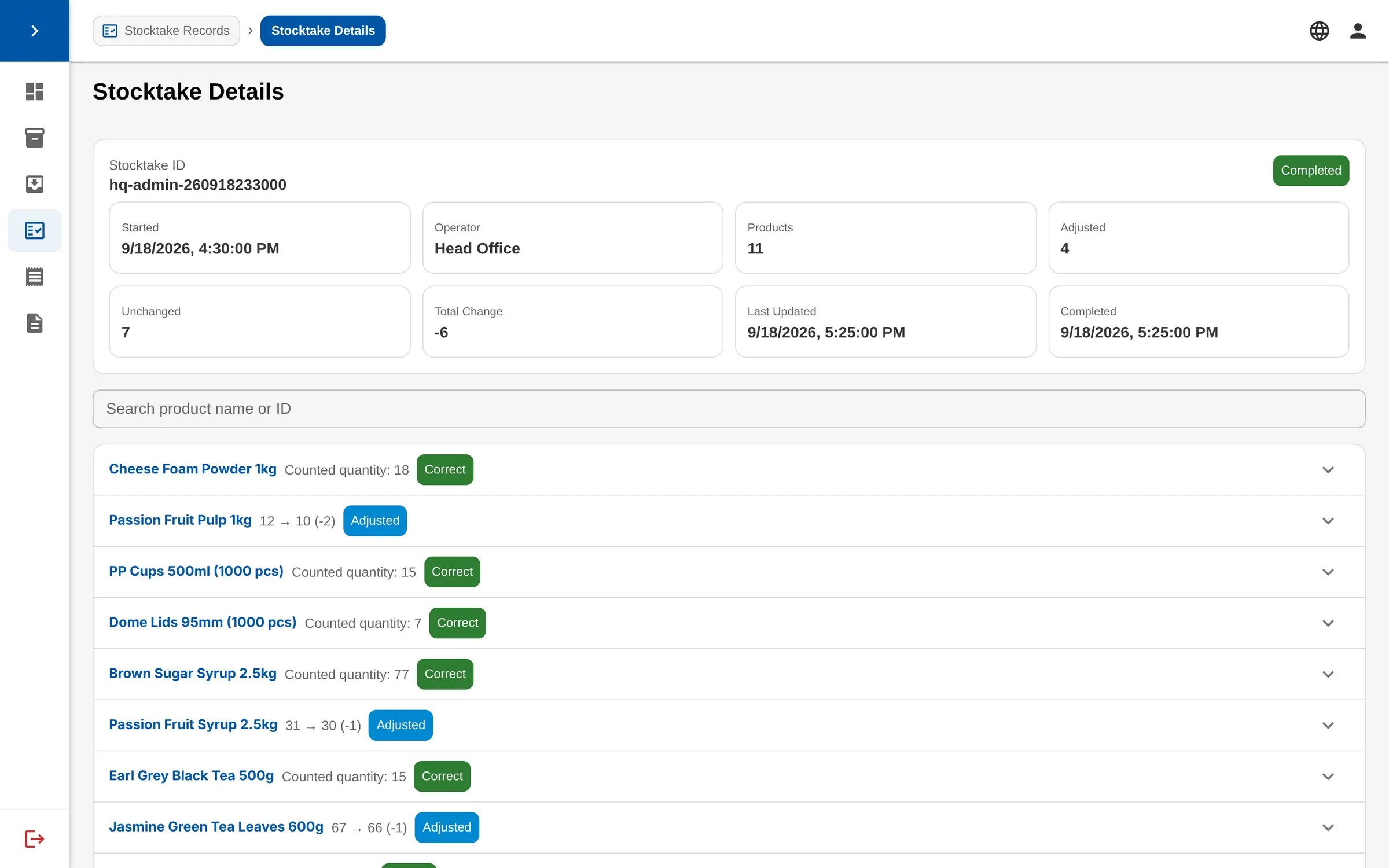Expand the sidebar with the chevron arrow
Viewport: 1389px width, 868px height.
[35, 31]
